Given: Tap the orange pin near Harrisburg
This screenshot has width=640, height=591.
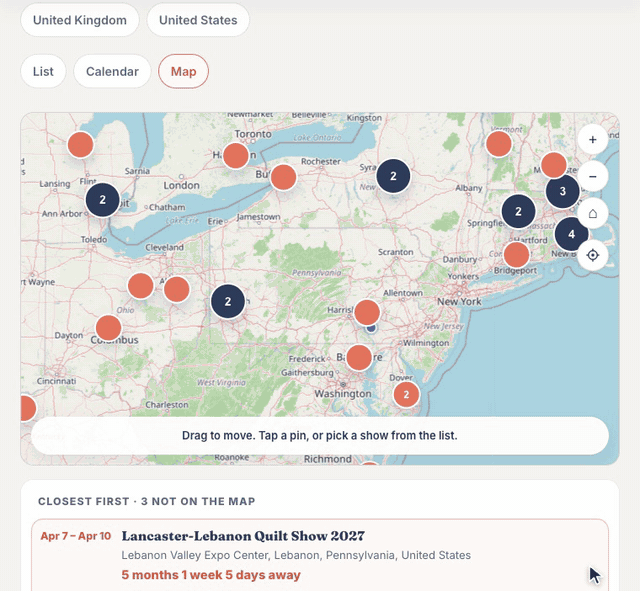Looking at the screenshot, I should (x=367, y=312).
